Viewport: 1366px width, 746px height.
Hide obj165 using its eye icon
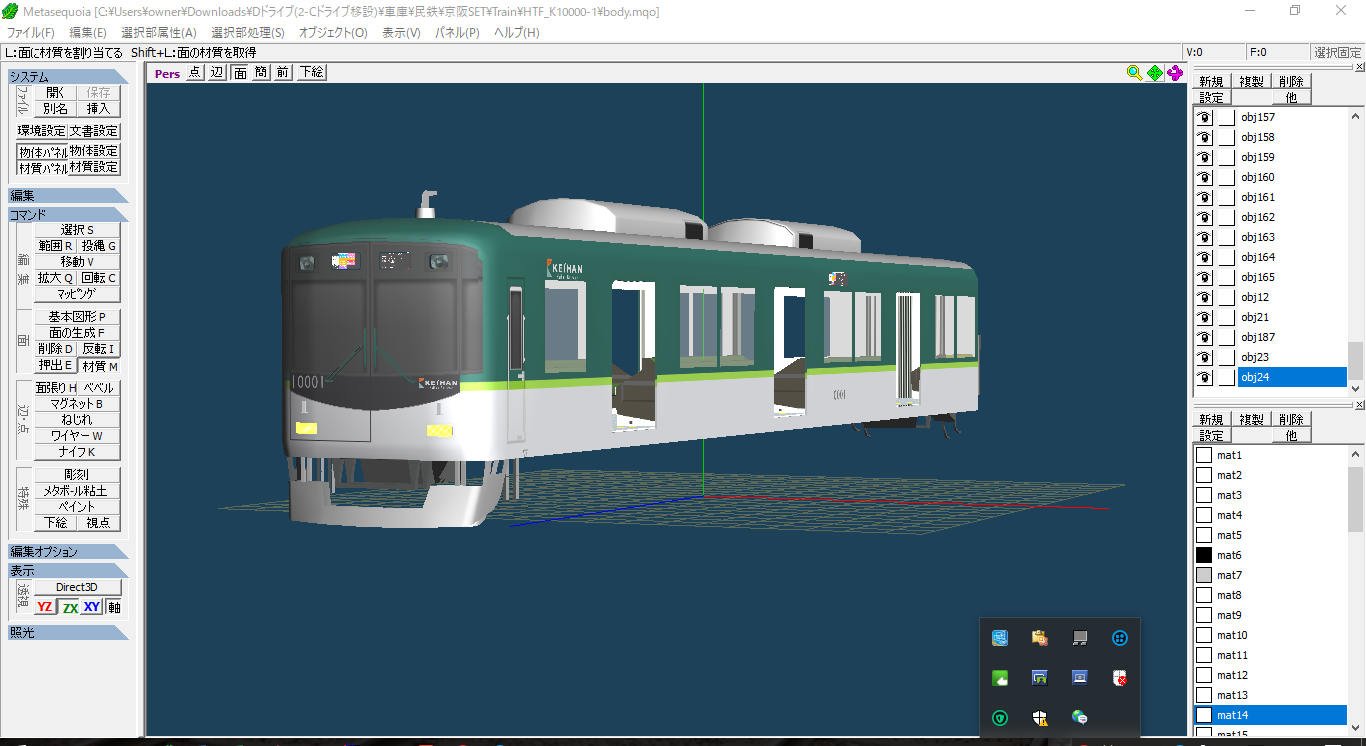[x=1205, y=277]
